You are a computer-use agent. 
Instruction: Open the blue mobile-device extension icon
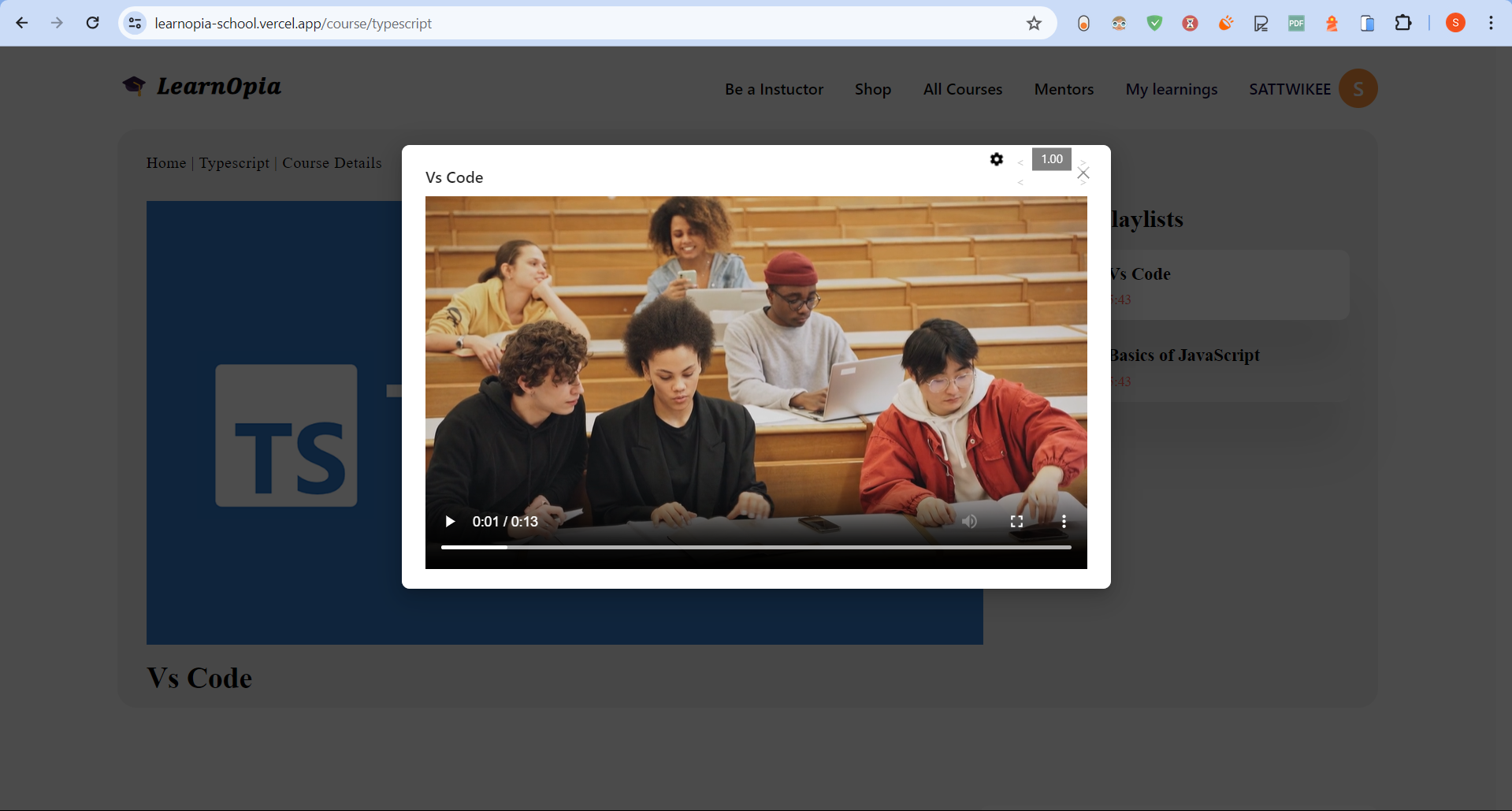(x=1368, y=24)
